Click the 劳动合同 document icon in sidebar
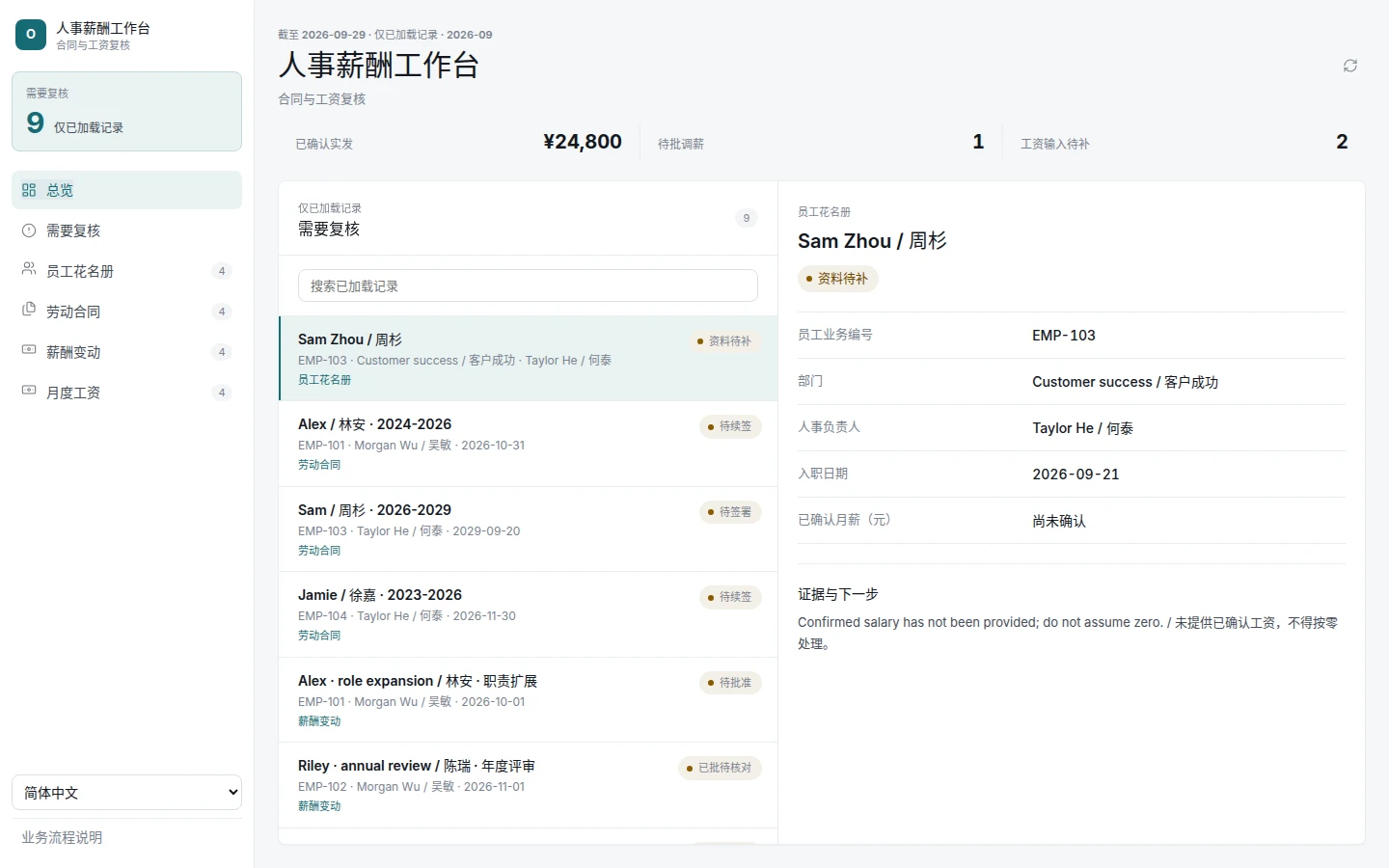This screenshot has height=868, width=1389. 29,311
